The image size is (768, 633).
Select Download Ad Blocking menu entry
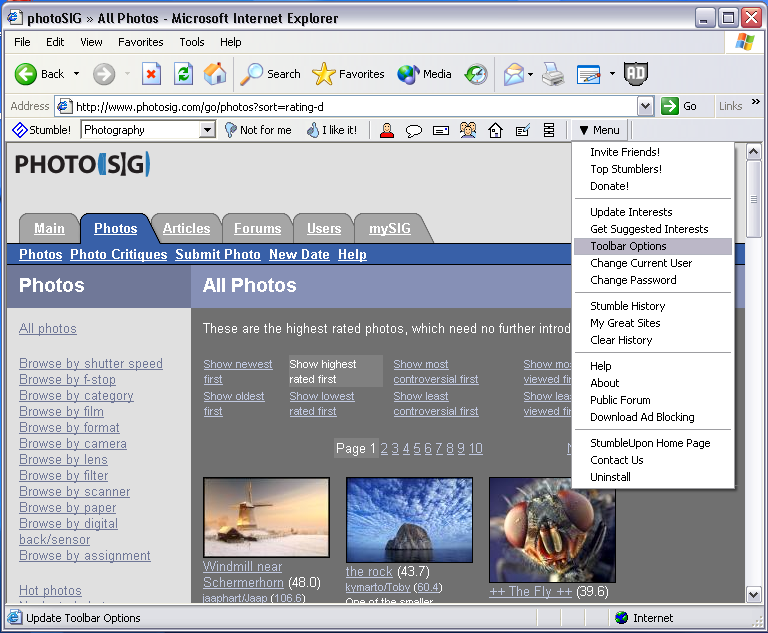click(652, 417)
